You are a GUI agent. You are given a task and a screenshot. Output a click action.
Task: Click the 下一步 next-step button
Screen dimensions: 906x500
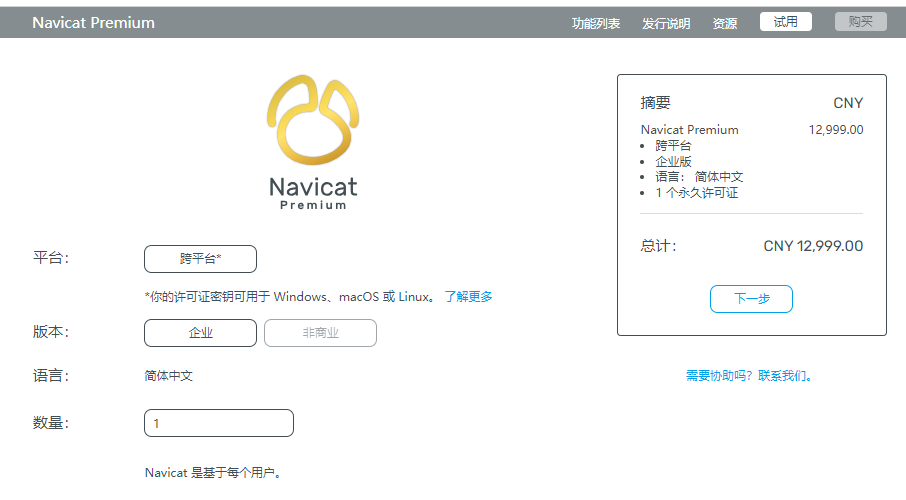[751, 299]
